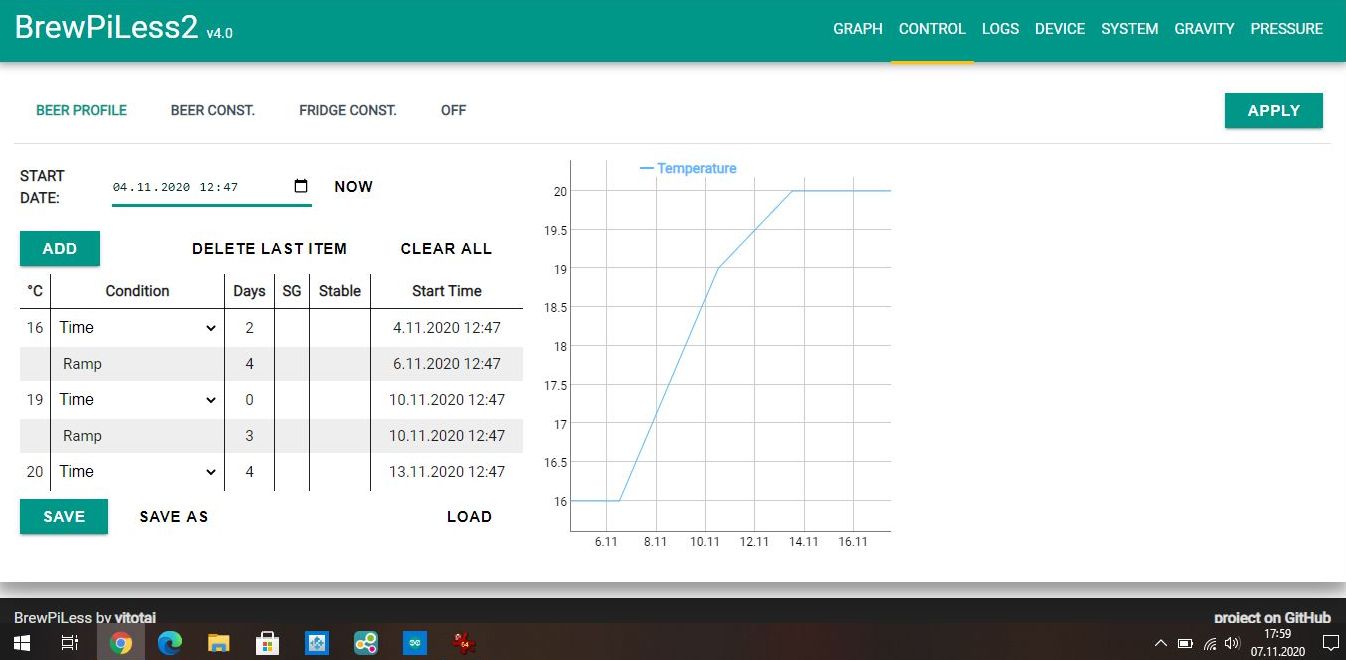
Task: Click Days value 0 in the 19°C row
Action: click(249, 399)
